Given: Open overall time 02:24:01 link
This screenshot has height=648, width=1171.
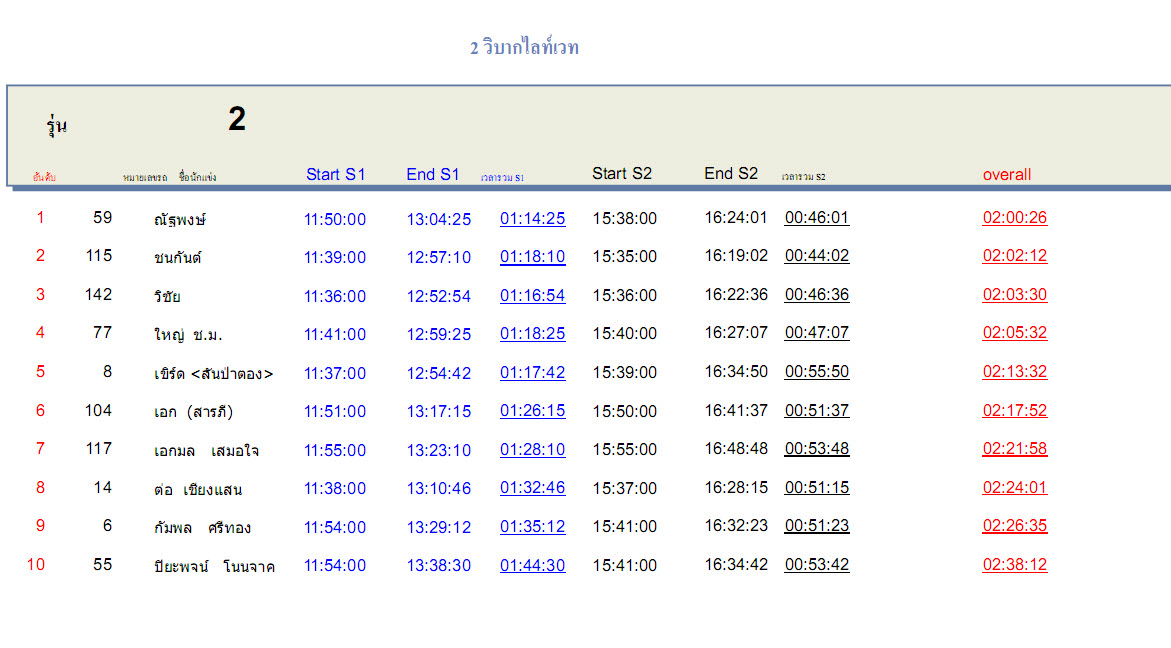Looking at the screenshot, I should coord(1014,488).
